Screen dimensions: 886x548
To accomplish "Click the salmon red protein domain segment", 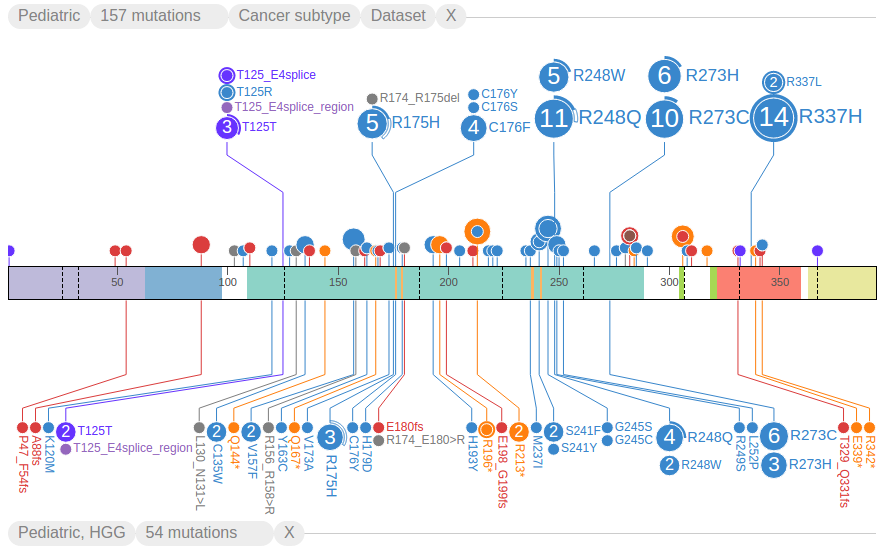I will click(759, 283).
